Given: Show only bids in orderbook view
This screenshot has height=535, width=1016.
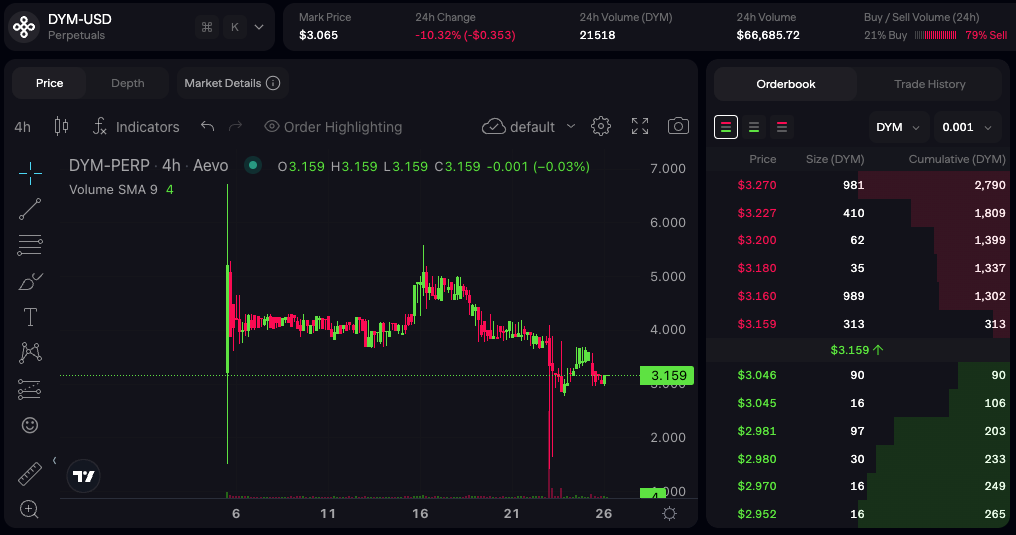Looking at the screenshot, I should (754, 127).
